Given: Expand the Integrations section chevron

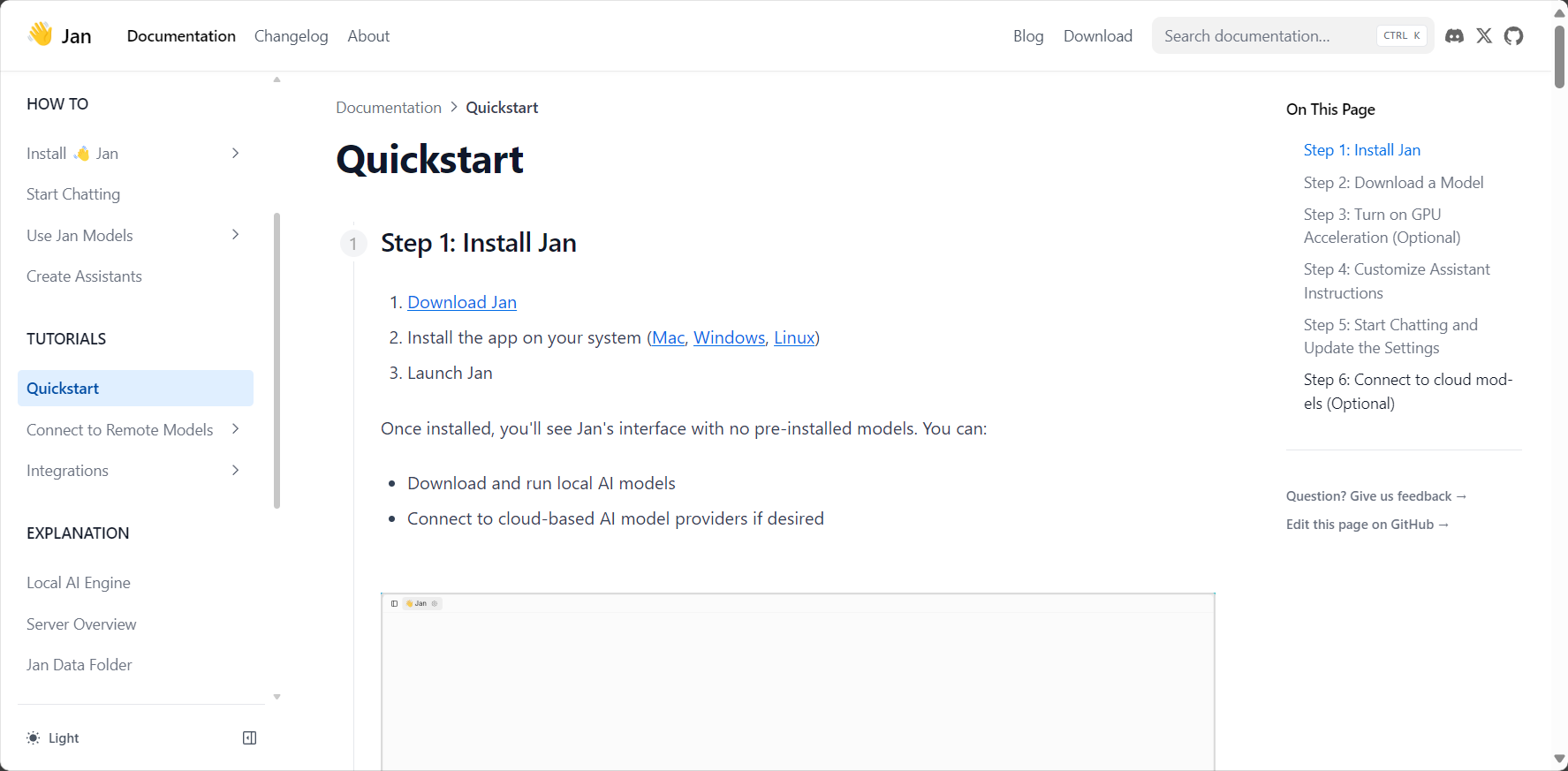Looking at the screenshot, I should coord(235,471).
